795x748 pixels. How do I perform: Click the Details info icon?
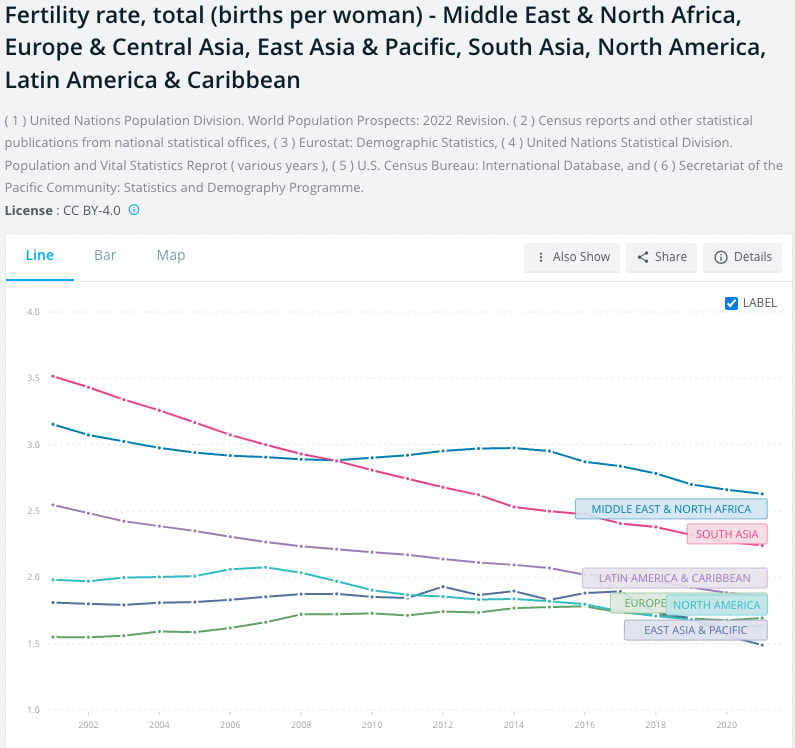coord(720,257)
